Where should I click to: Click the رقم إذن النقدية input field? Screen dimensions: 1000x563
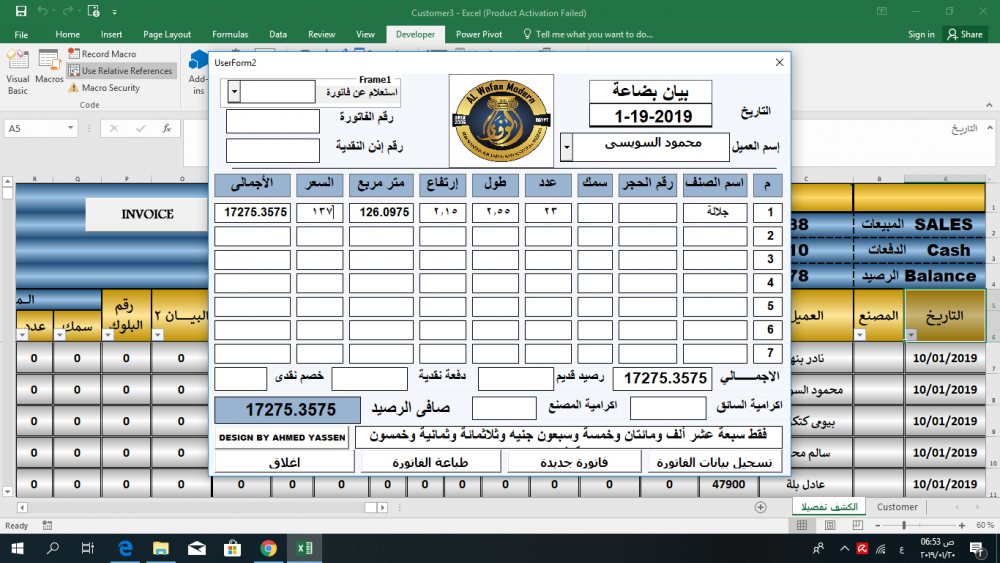(x=273, y=151)
